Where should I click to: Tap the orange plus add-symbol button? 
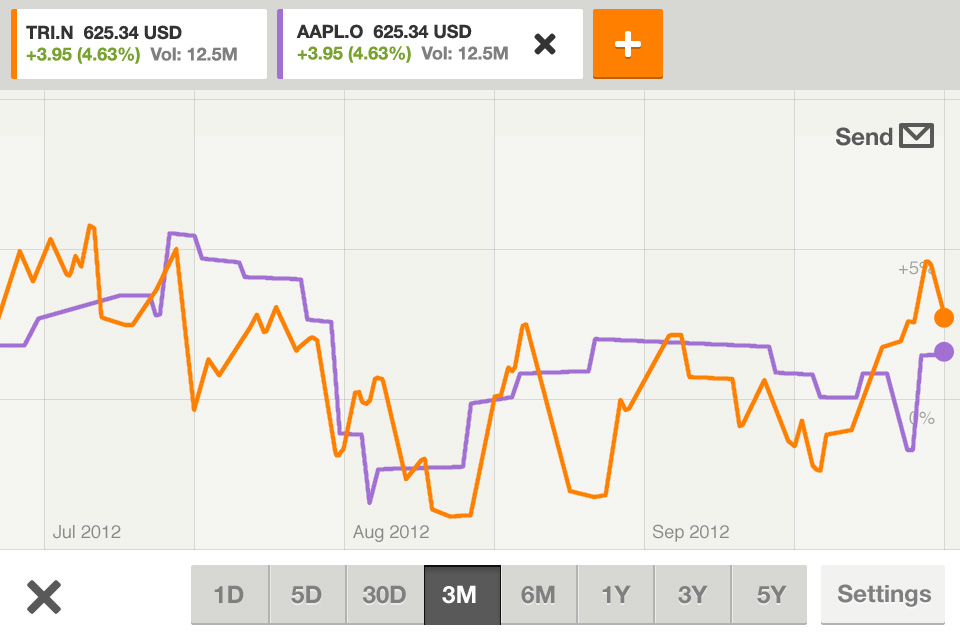pos(627,44)
